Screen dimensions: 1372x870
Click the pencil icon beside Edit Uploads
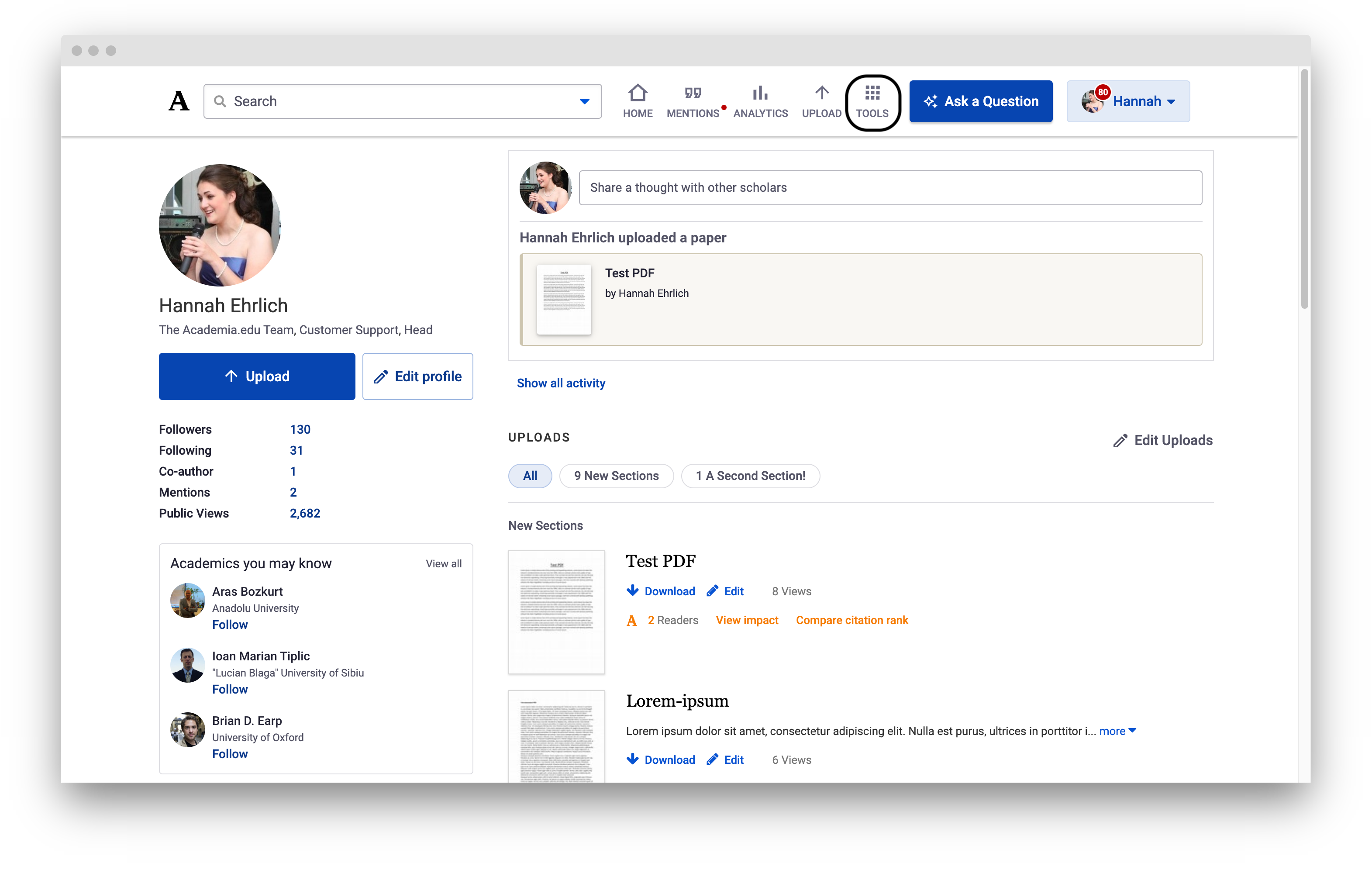(1120, 440)
